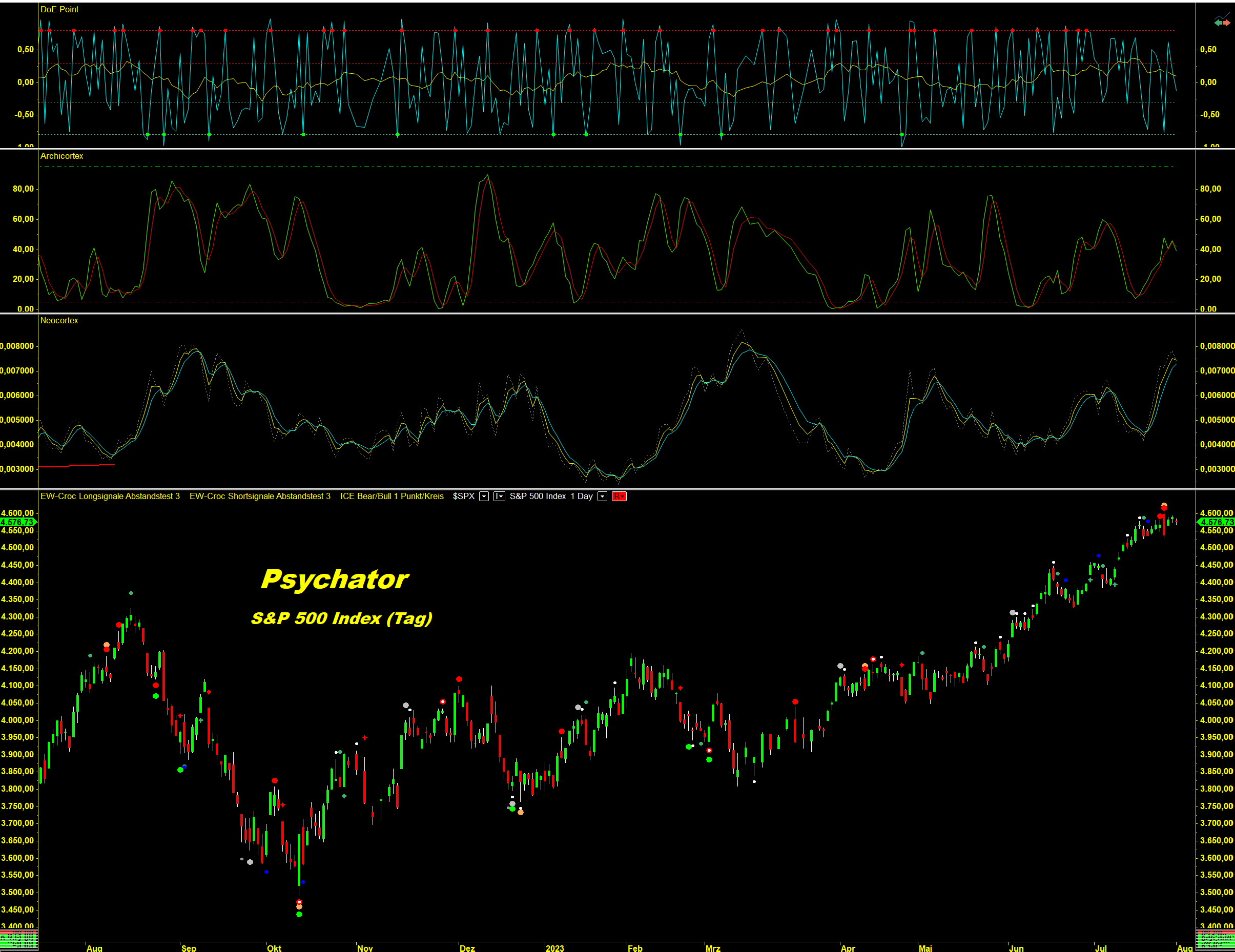Open the 1 Day interval dropdown arrow
This screenshot has width=1235, height=952.
(x=602, y=496)
